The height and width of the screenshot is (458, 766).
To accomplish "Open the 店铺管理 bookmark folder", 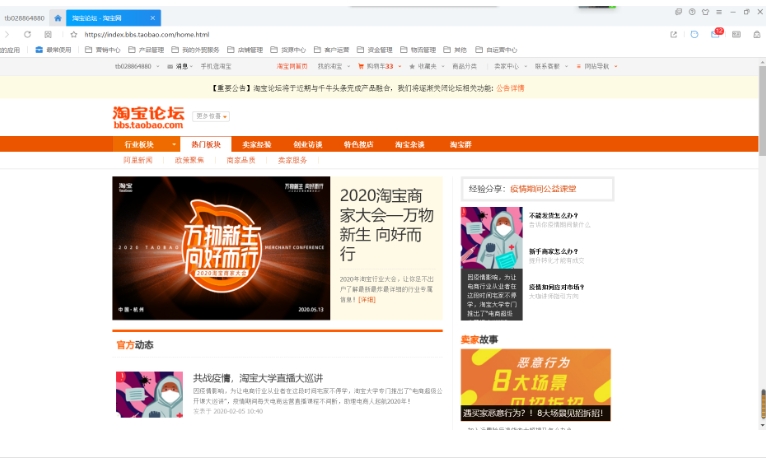I will pos(245,50).
